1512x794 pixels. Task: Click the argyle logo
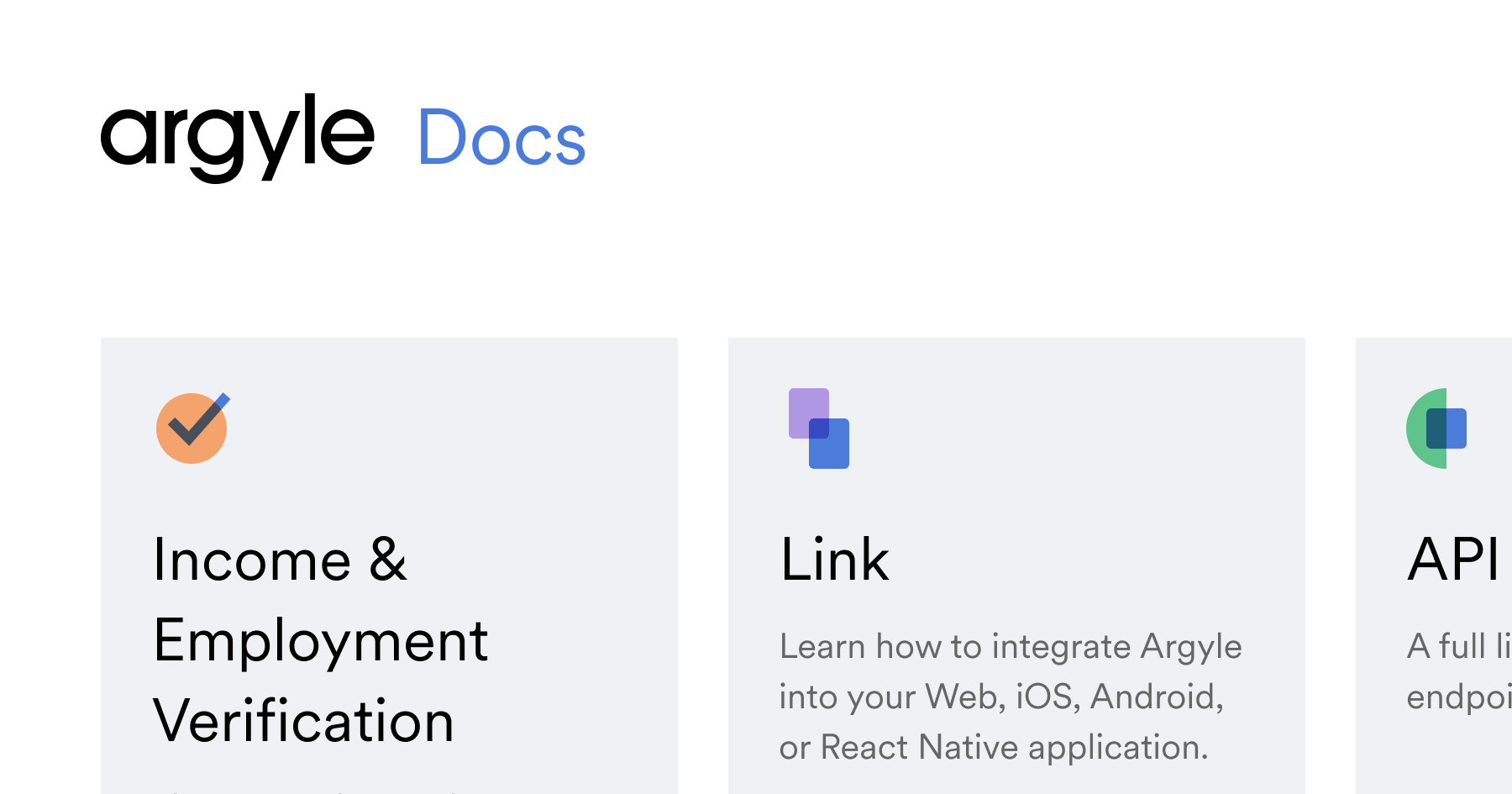click(x=238, y=137)
